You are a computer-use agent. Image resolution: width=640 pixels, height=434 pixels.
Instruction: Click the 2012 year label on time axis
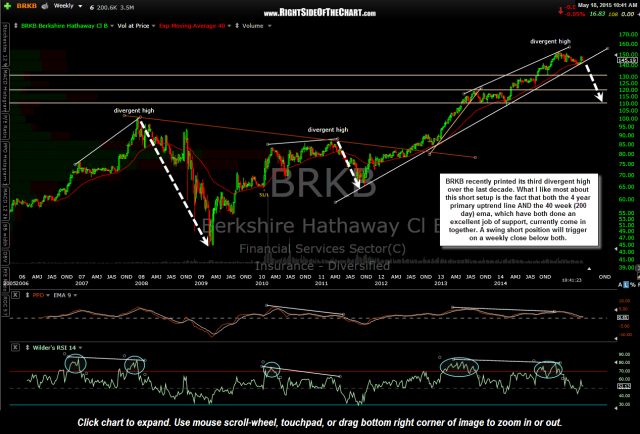tap(381, 283)
